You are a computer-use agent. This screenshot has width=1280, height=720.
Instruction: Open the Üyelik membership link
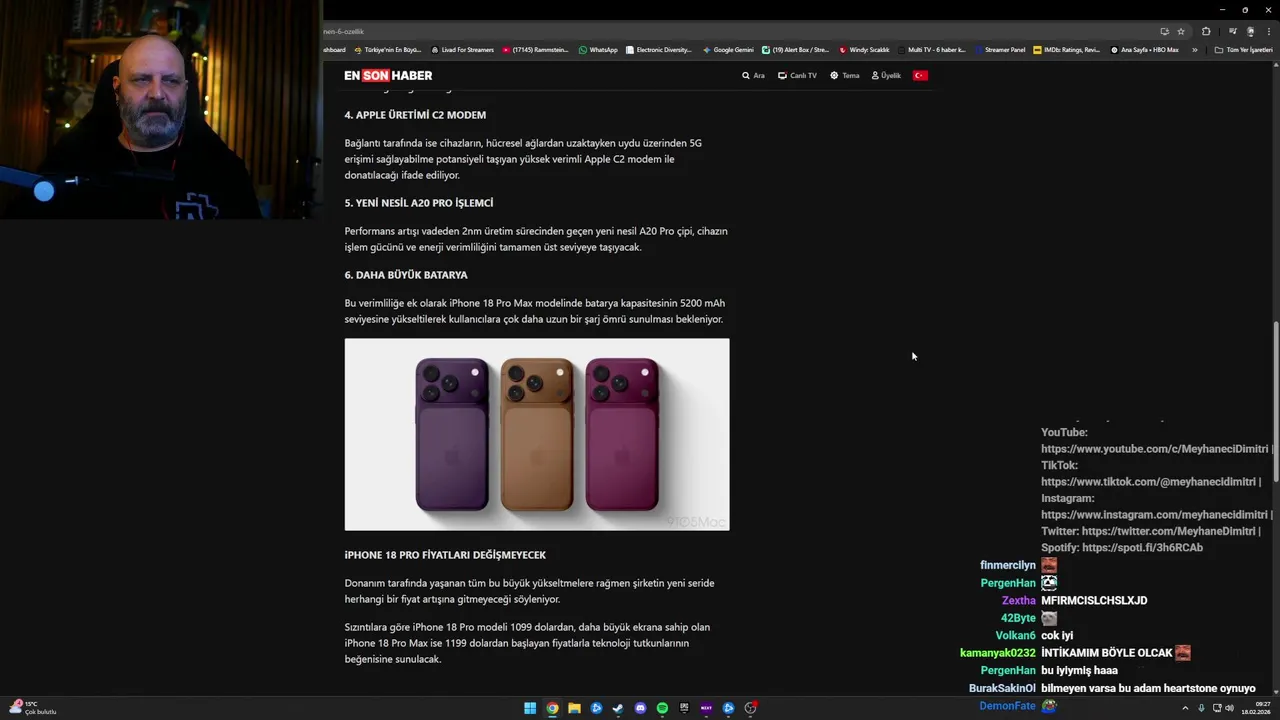[886, 76]
